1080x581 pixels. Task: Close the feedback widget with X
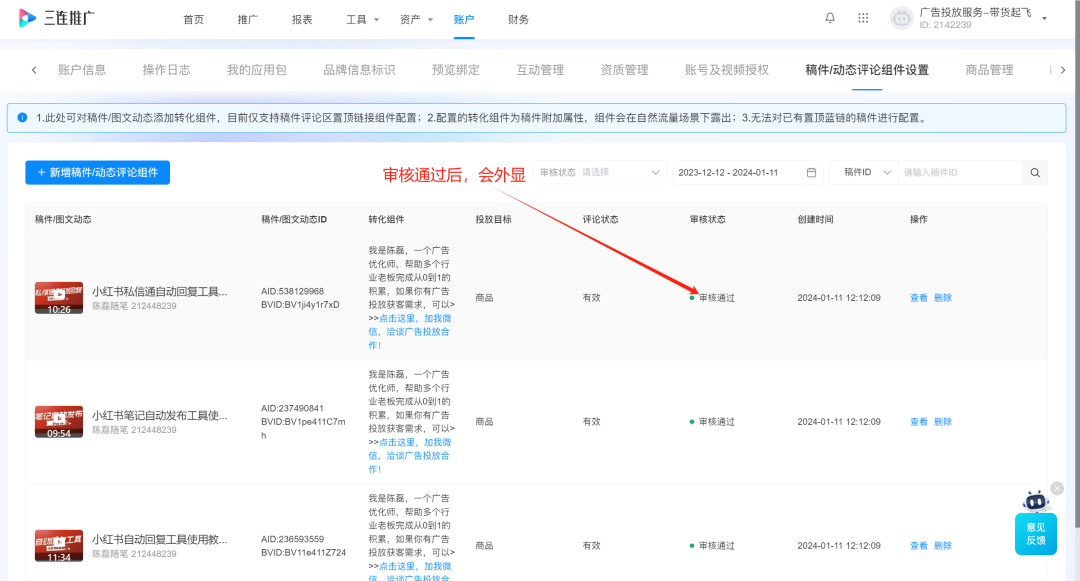[1057, 488]
